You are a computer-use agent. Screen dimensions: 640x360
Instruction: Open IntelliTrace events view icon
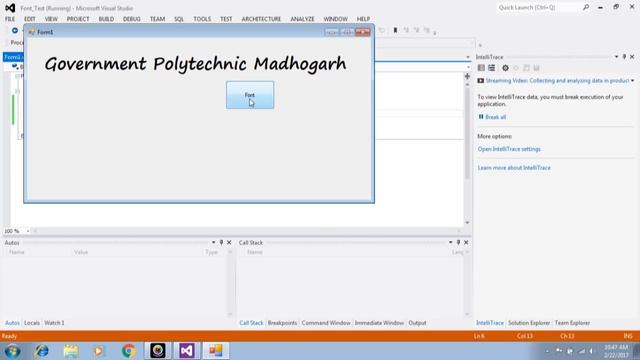click(x=481, y=68)
